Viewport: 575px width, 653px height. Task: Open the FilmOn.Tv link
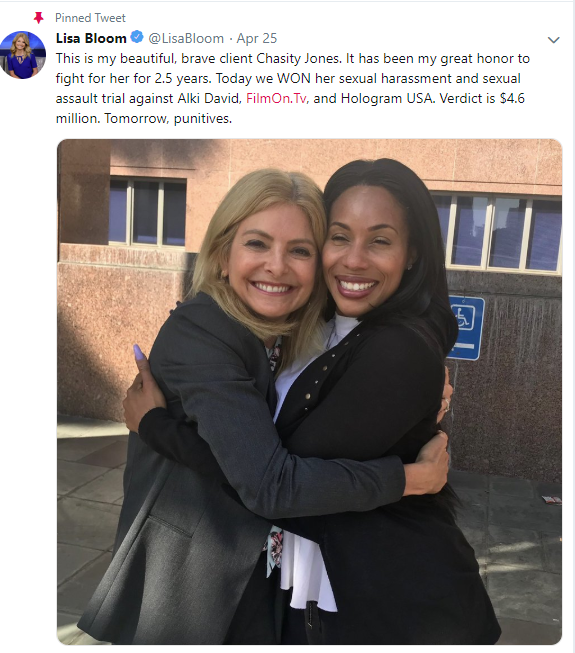coord(276,98)
